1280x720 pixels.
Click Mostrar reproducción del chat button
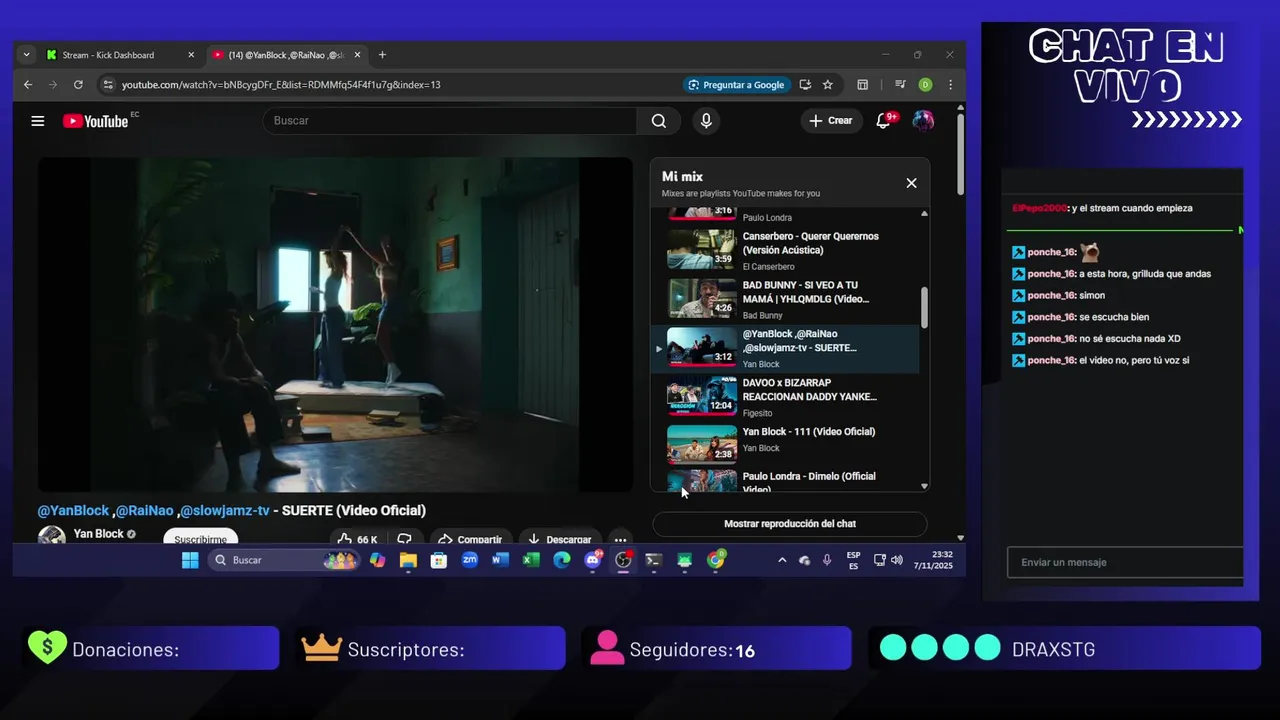coord(790,524)
